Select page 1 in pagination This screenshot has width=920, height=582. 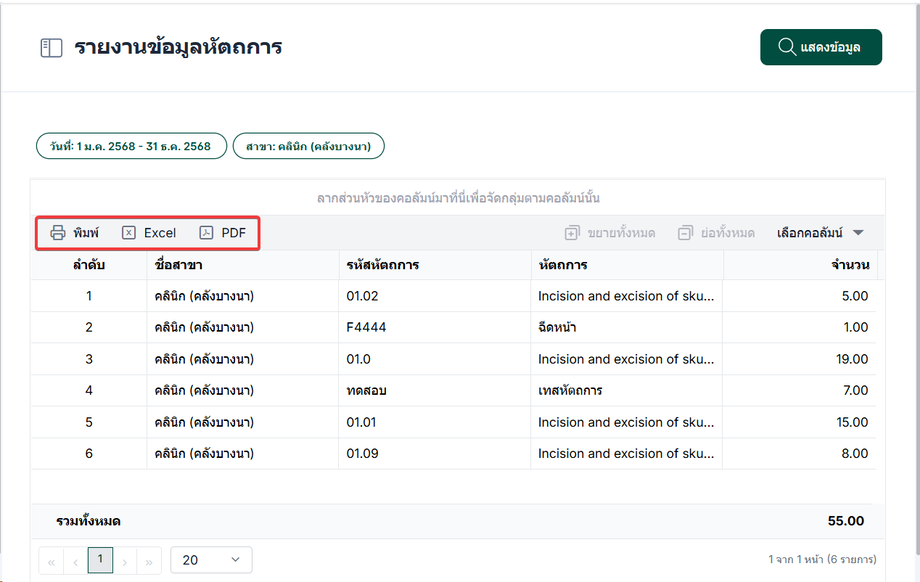(100, 560)
